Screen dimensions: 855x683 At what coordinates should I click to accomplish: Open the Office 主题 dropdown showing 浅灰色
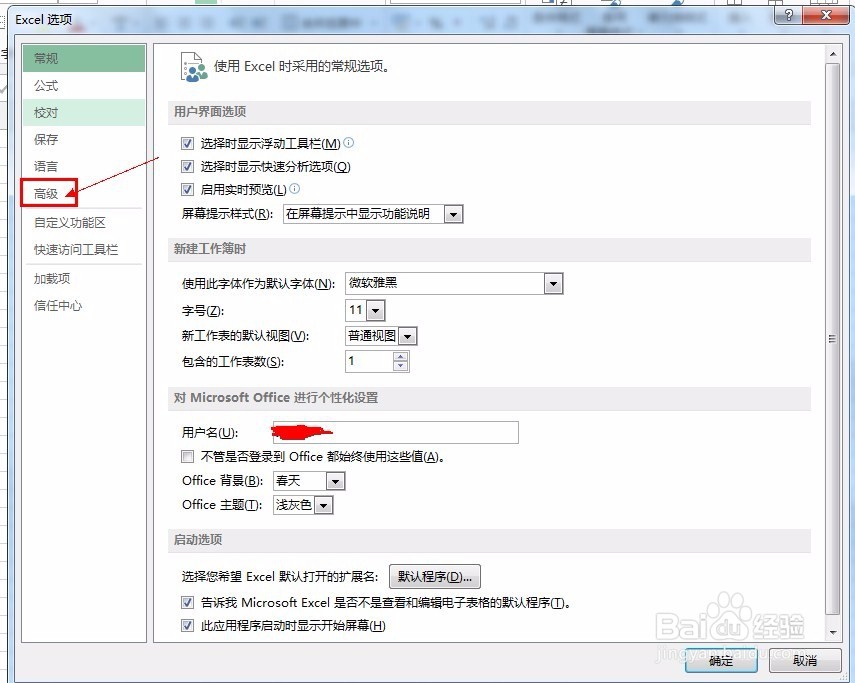point(324,505)
